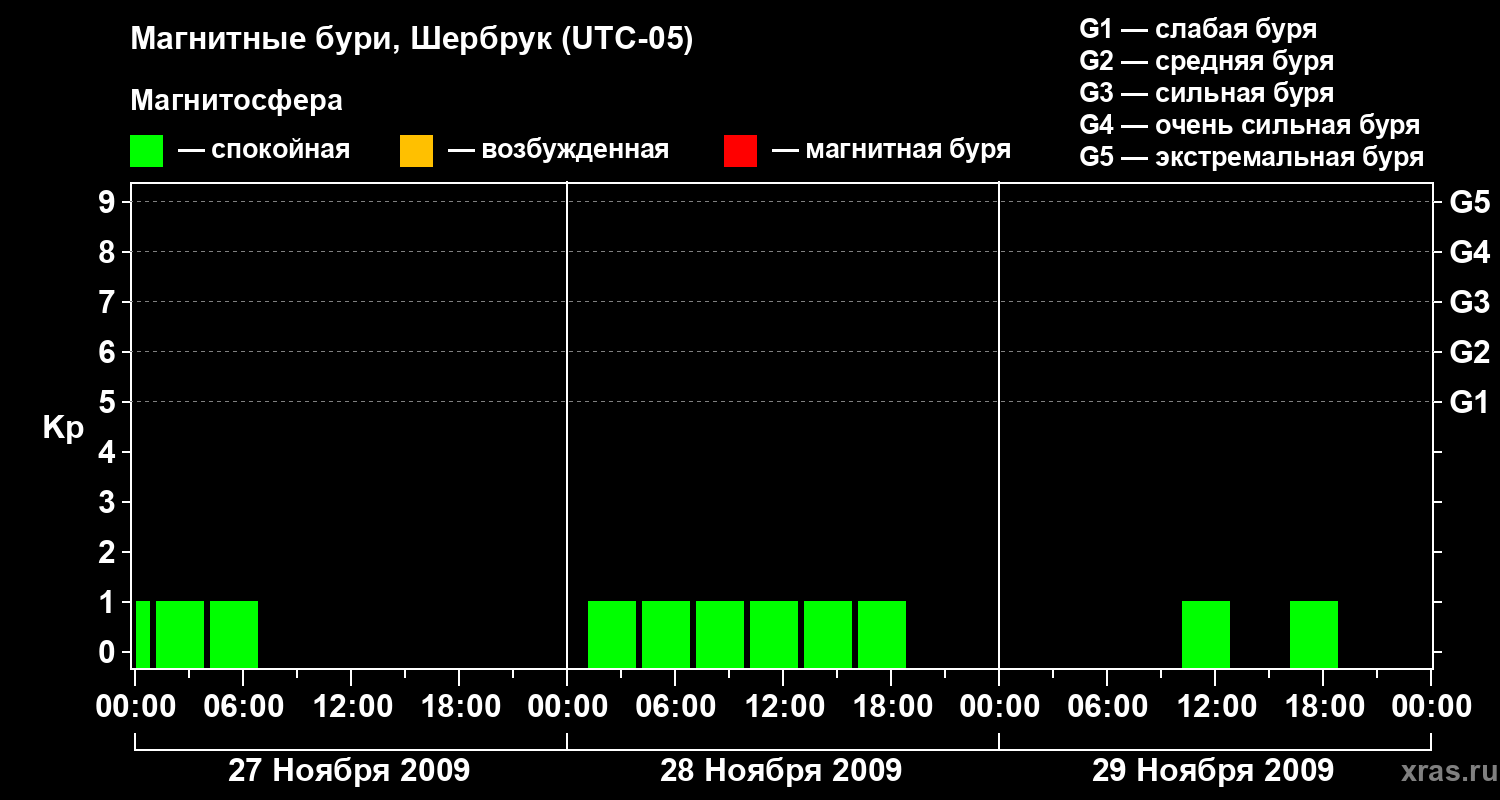Click the G5 label on the right axis
This screenshot has height=800, width=1500.
[1469, 202]
